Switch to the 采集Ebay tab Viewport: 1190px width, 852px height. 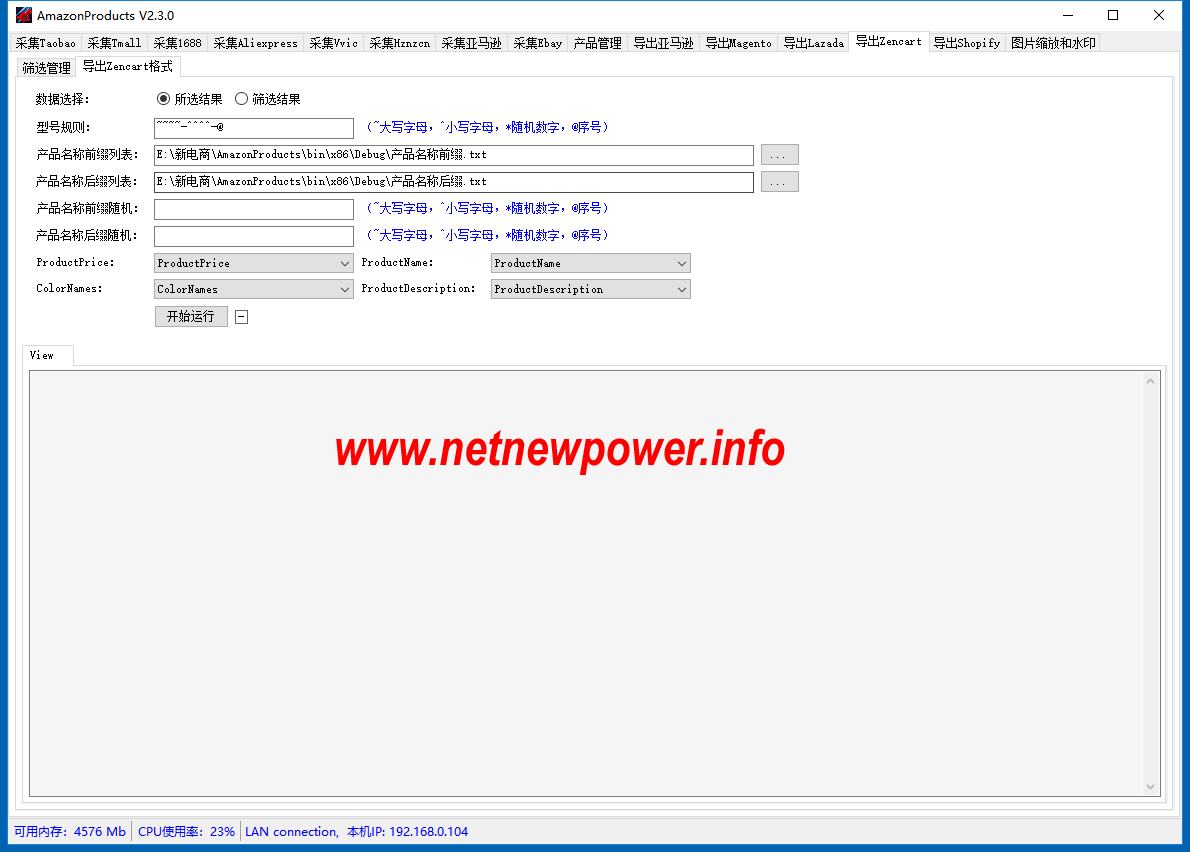pos(538,43)
